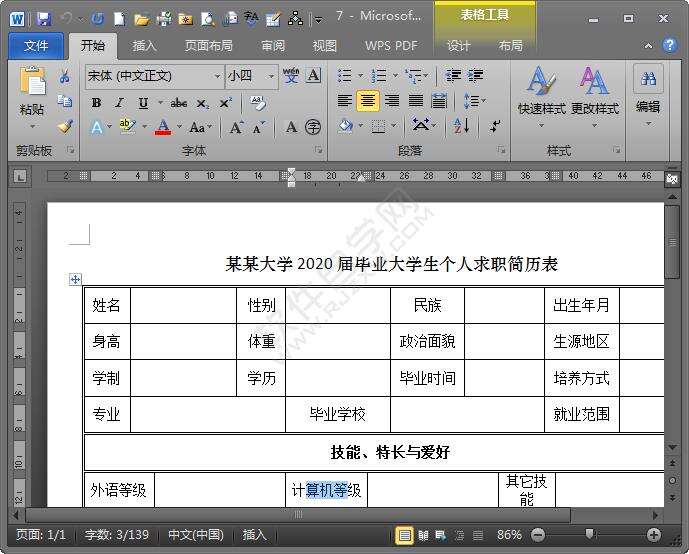The height and width of the screenshot is (554, 689).
Task: Apply the text highlight color
Action: click(x=127, y=127)
